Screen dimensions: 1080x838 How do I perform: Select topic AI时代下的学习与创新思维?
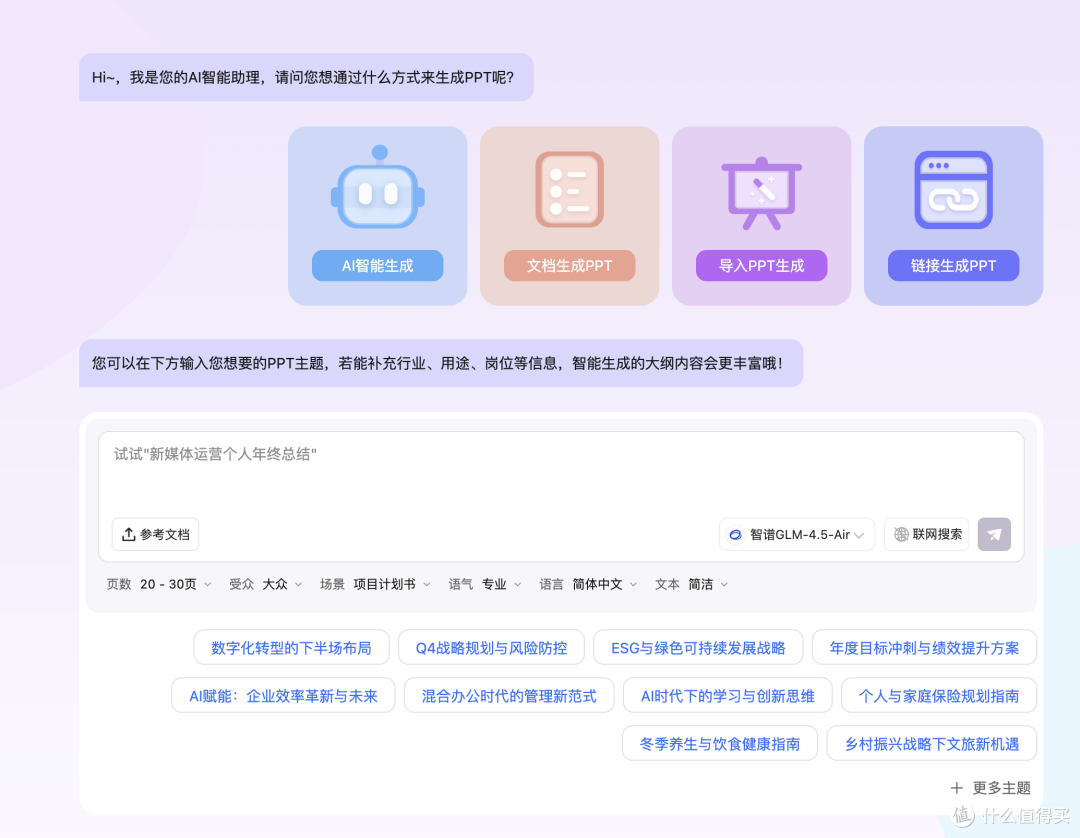click(x=727, y=695)
